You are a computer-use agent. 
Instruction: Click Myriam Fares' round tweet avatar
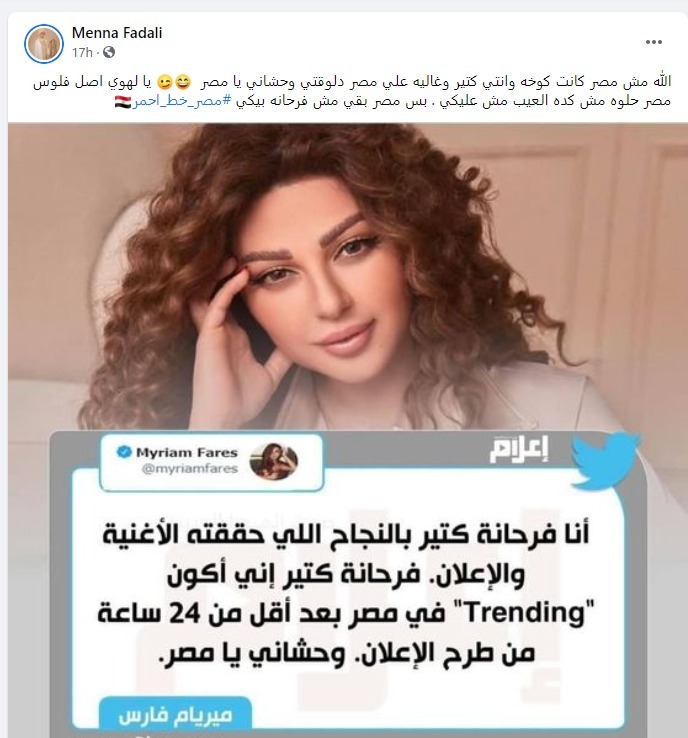tap(273, 461)
